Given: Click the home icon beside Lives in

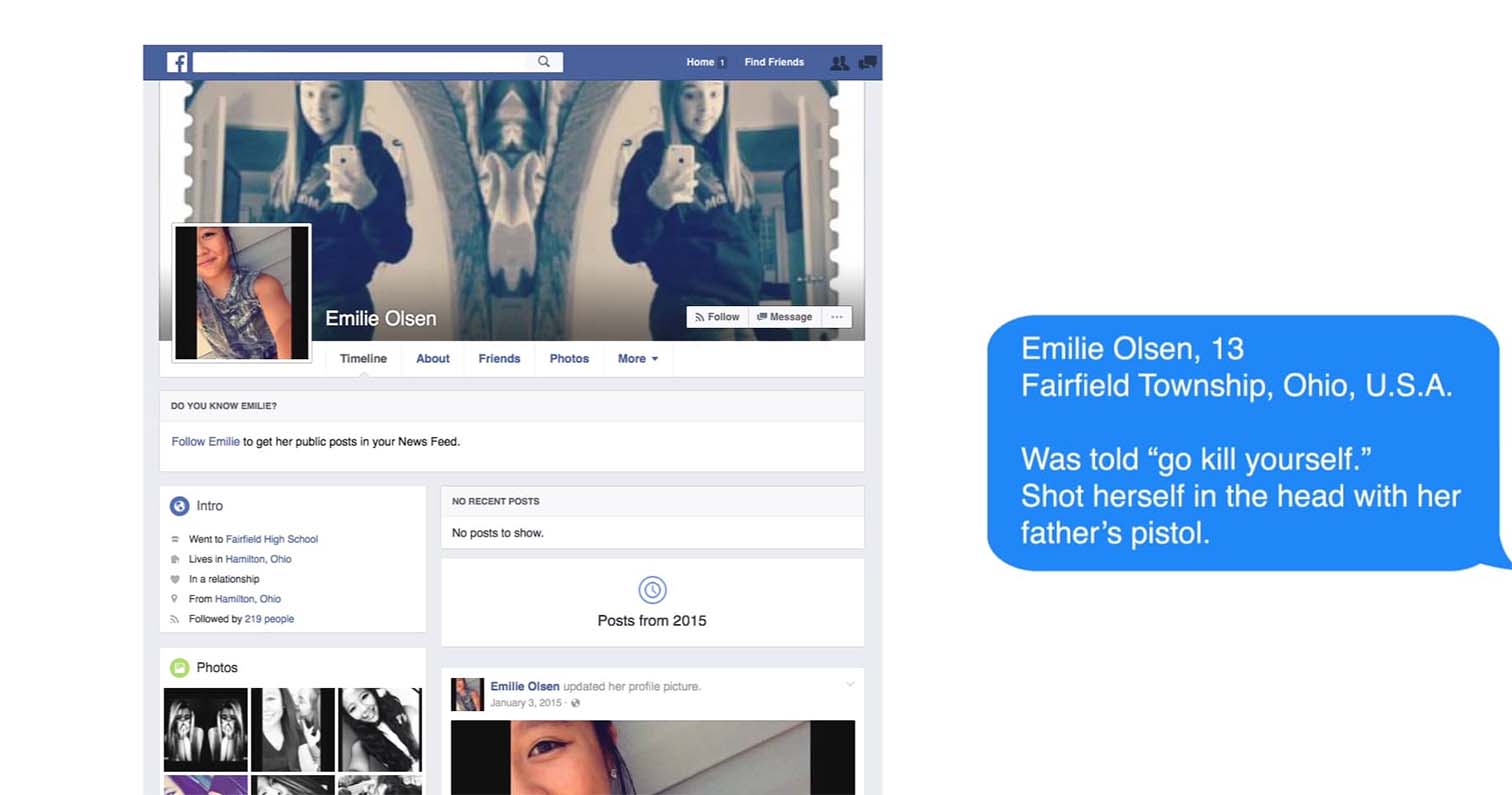Looking at the screenshot, I should pos(176,559).
